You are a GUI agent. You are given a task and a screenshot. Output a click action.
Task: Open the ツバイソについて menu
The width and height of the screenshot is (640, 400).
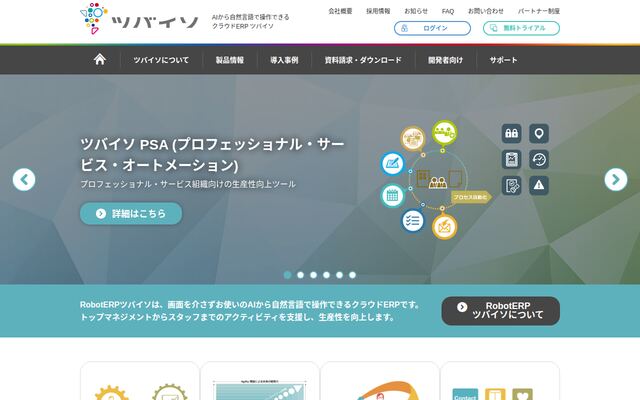click(161, 60)
